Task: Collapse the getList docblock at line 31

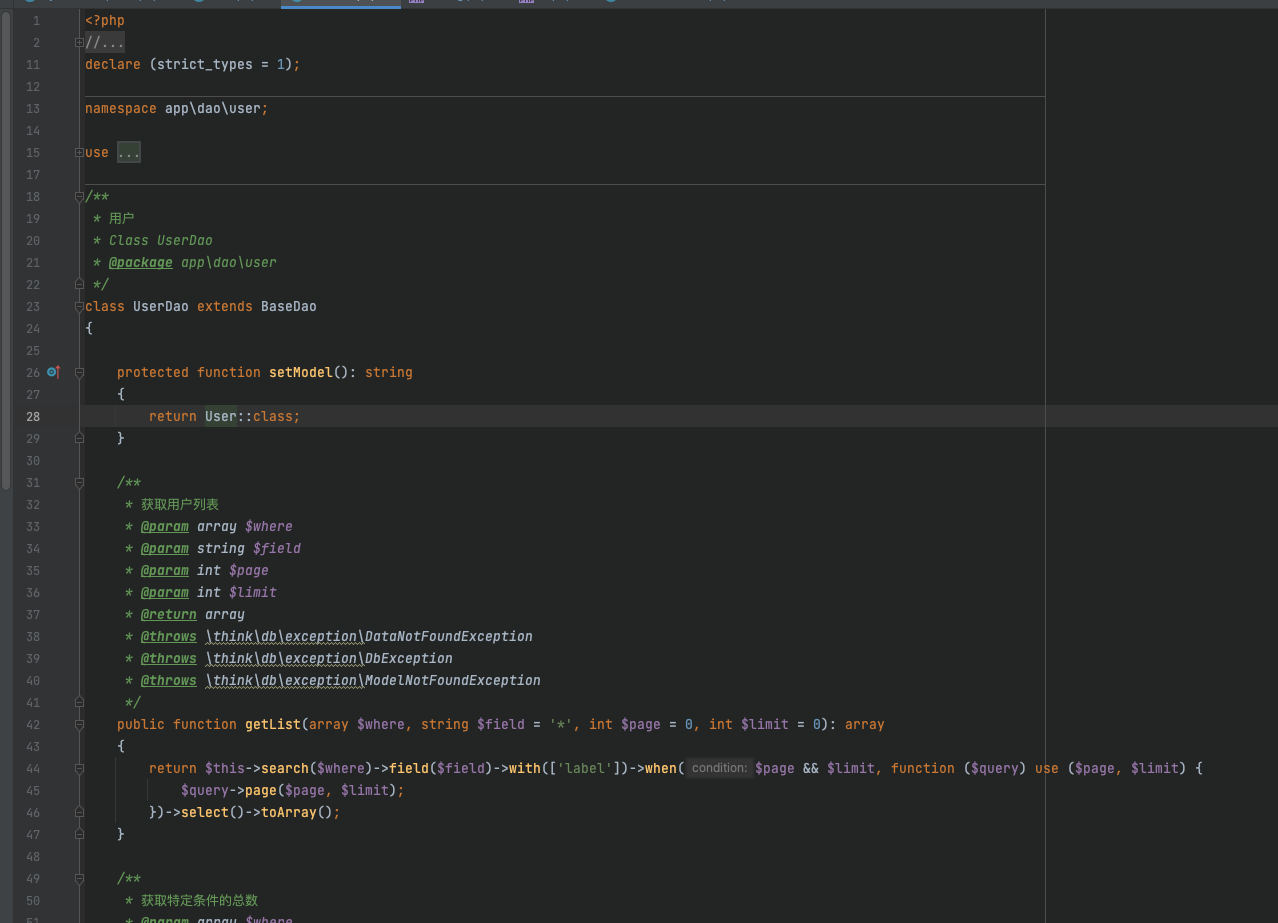Action: tap(79, 482)
